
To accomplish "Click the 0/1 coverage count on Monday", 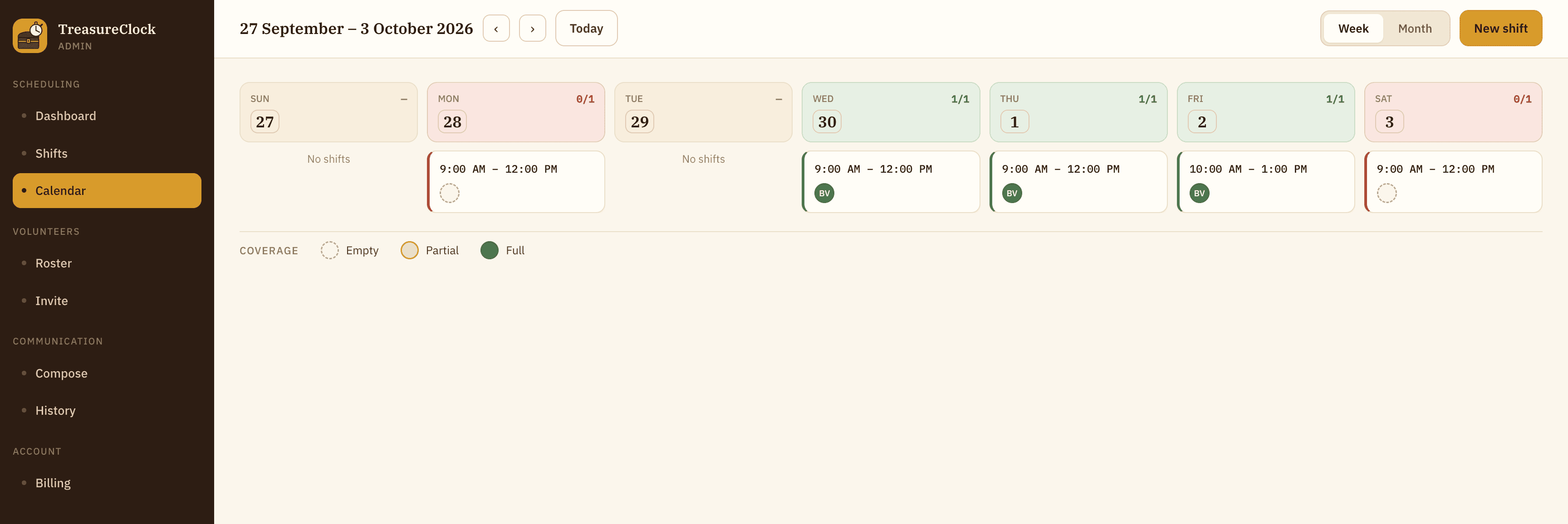I will (585, 99).
